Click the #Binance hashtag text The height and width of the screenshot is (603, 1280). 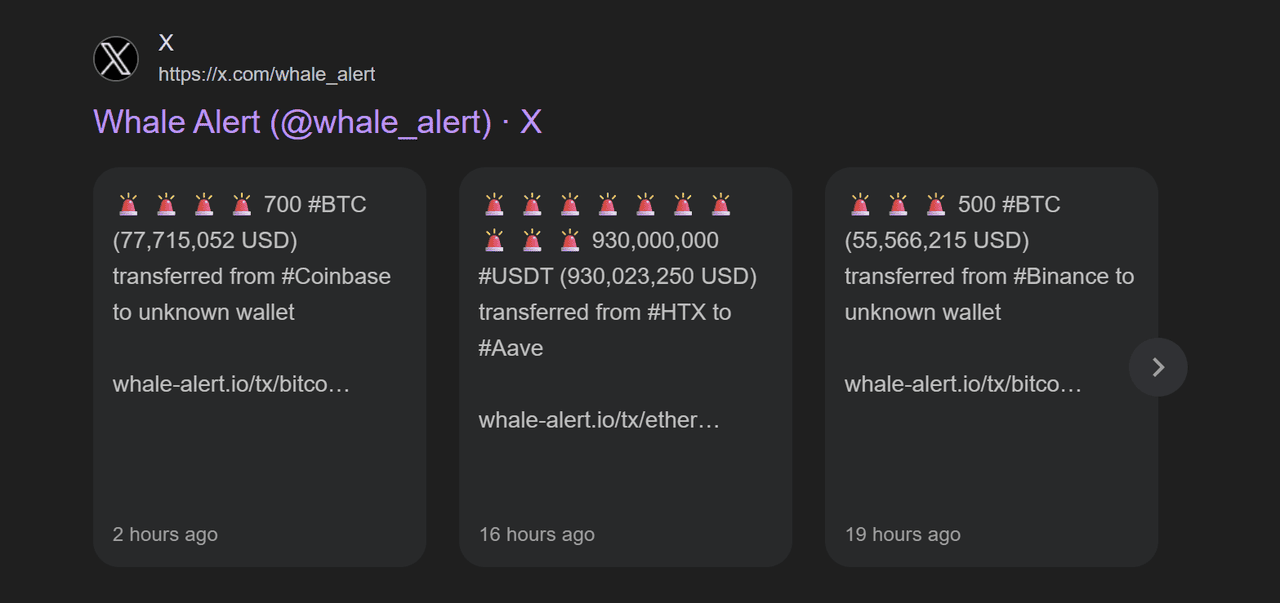tap(1061, 276)
